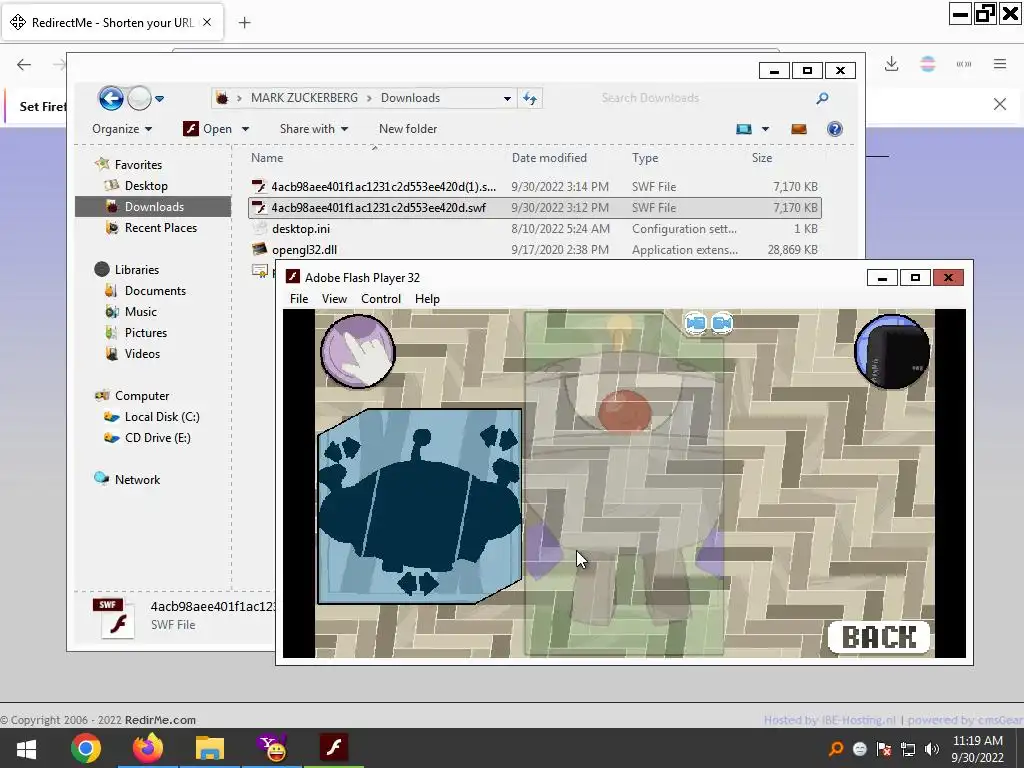Image resolution: width=1024 pixels, height=768 pixels.
Task: Click the blue cube circle icon in game
Action: (x=892, y=351)
